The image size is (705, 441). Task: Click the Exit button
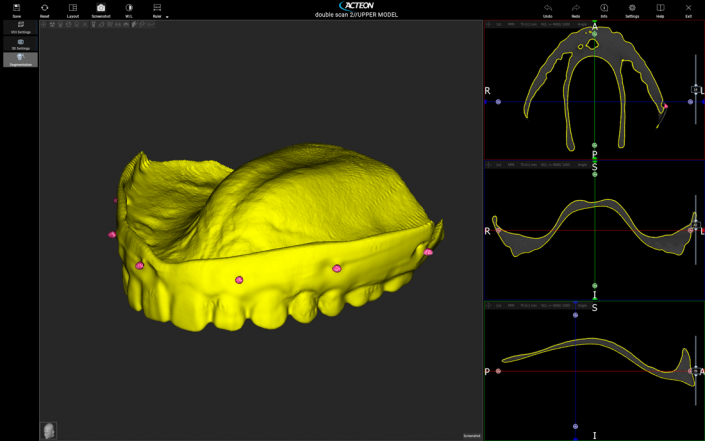688,10
